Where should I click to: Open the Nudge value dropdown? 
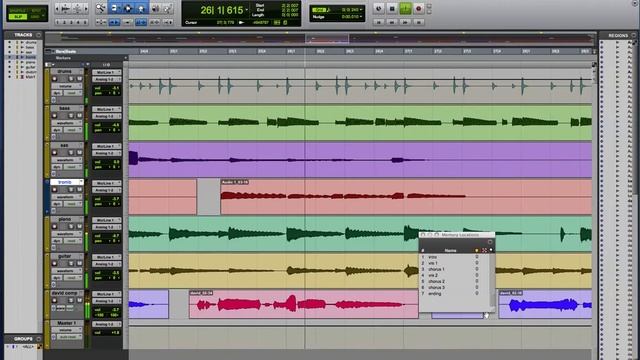pos(361,17)
